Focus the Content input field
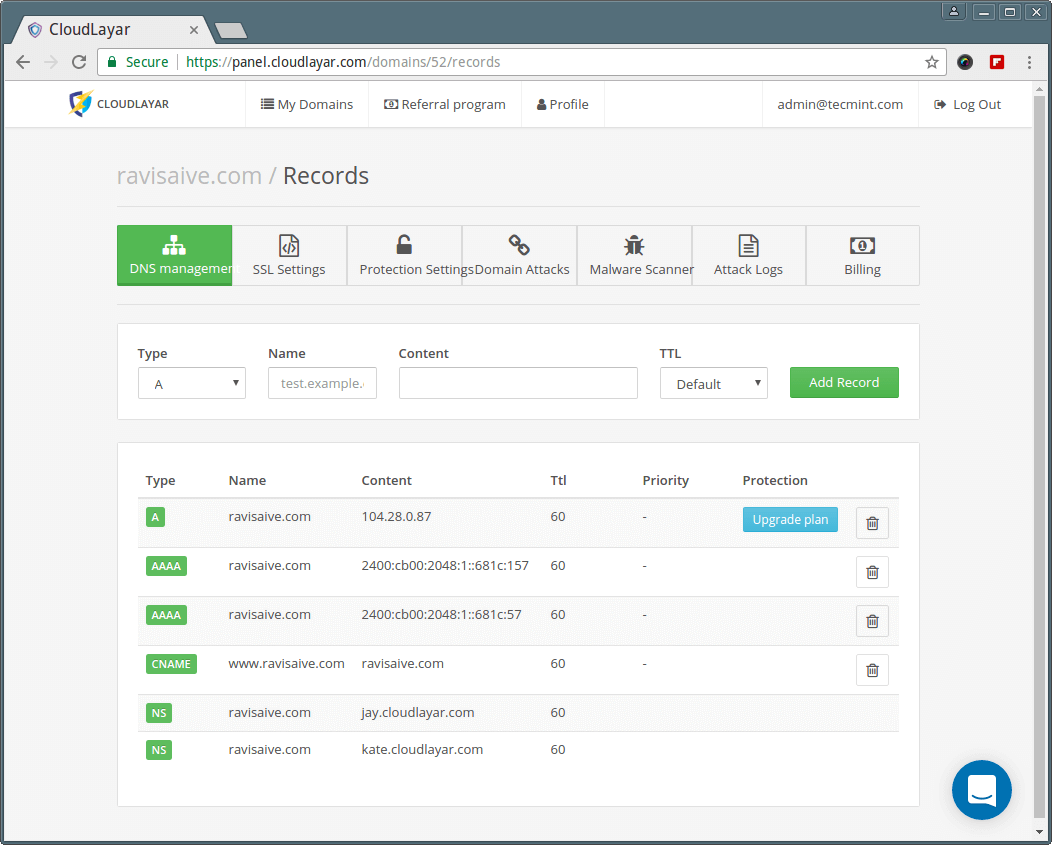 pos(518,383)
